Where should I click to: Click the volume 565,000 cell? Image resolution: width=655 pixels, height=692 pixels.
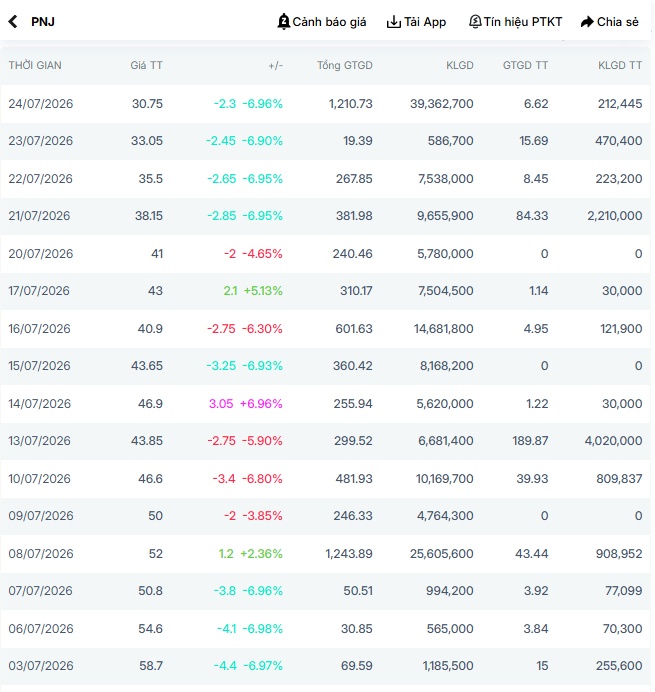coord(450,629)
